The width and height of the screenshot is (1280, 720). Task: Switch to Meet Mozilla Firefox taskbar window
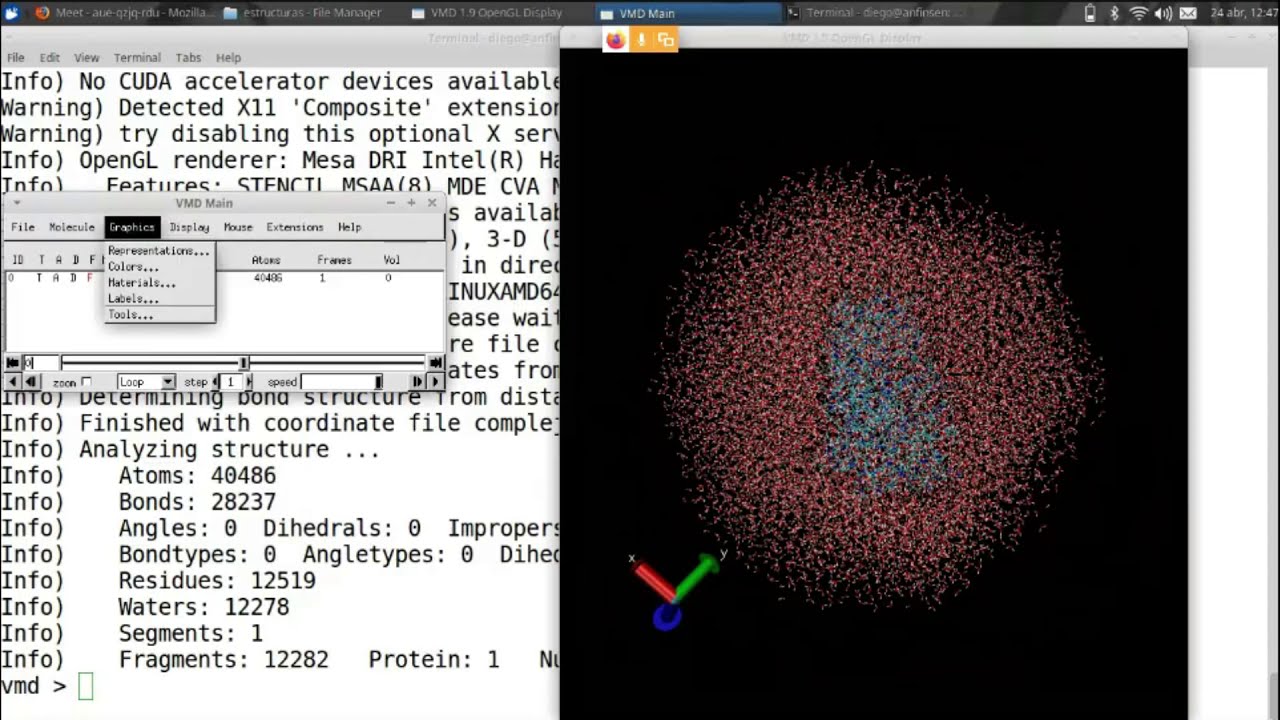[x=123, y=13]
